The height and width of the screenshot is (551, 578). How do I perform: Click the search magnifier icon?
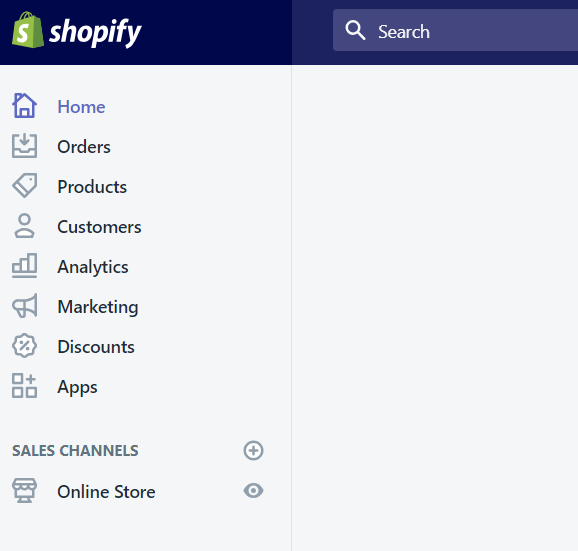click(355, 31)
